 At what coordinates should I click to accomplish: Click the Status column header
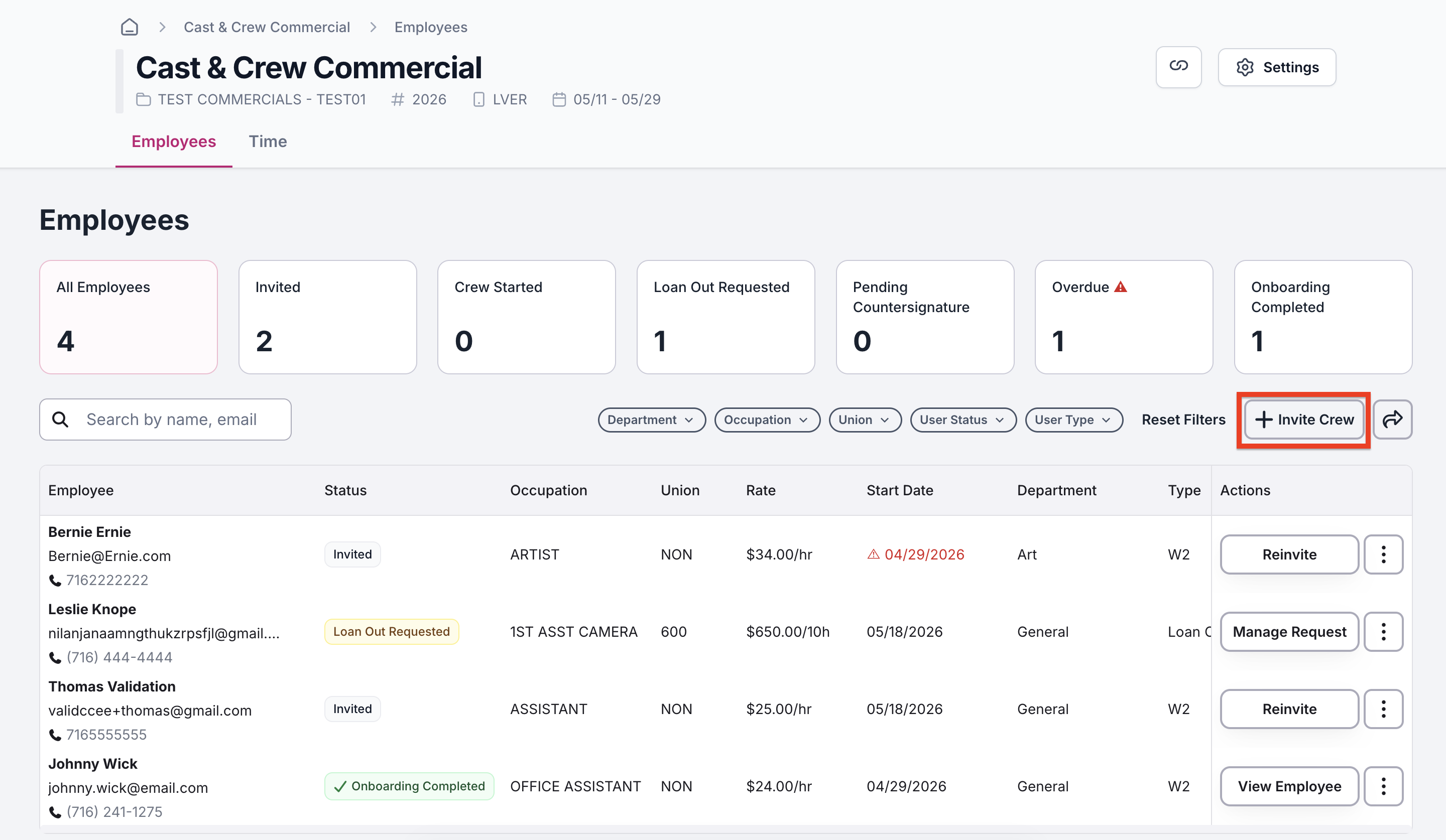coord(345,490)
